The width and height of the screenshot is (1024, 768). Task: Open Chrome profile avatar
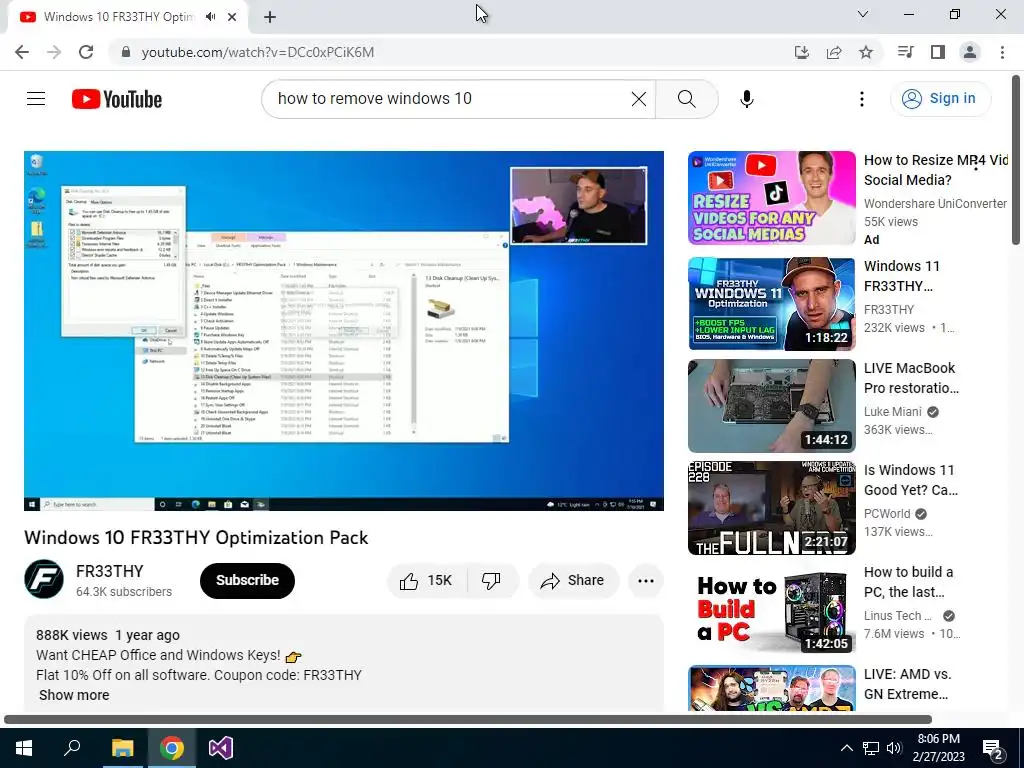pyautogui.click(x=970, y=52)
